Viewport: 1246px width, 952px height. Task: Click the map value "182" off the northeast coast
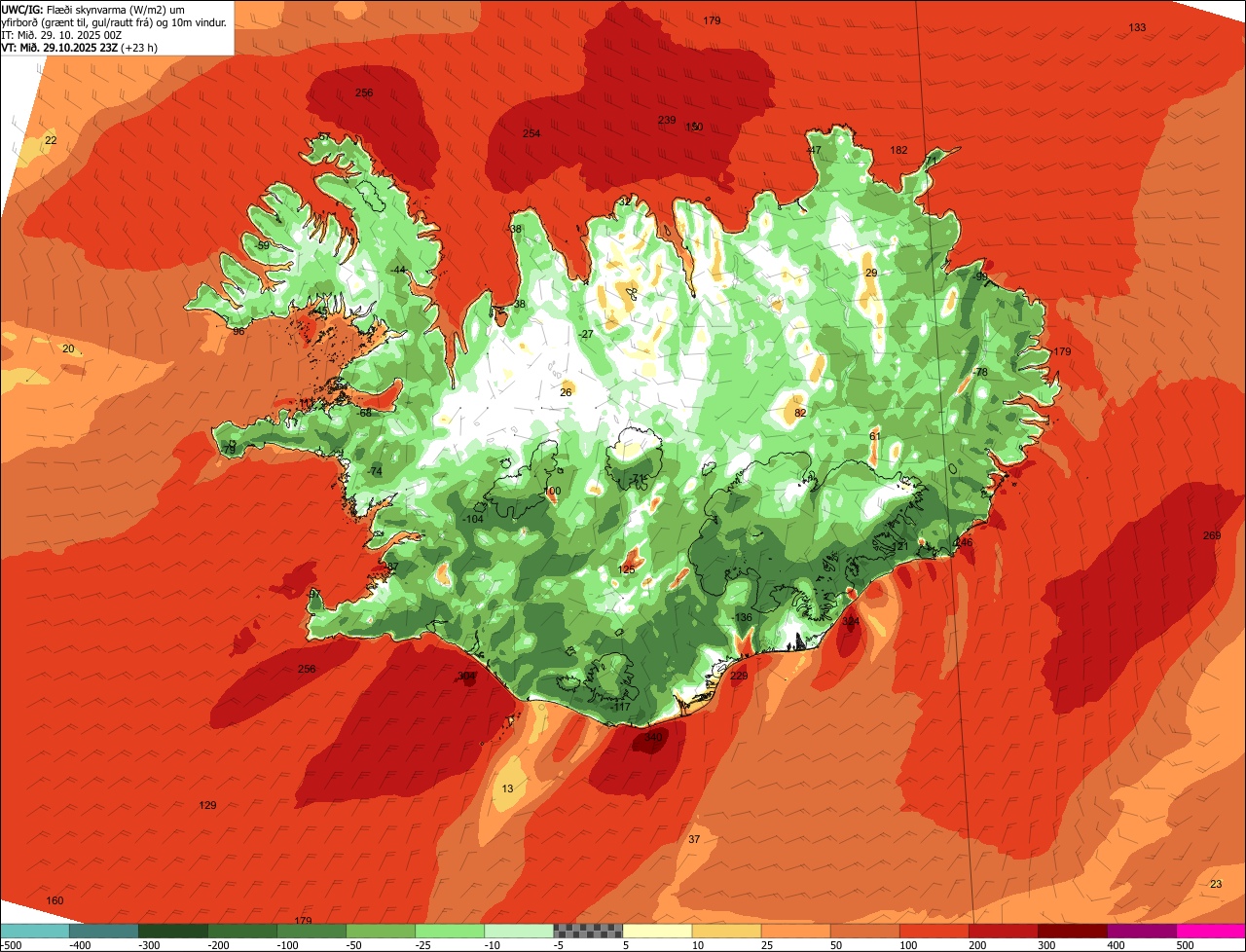[x=898, y=150]
